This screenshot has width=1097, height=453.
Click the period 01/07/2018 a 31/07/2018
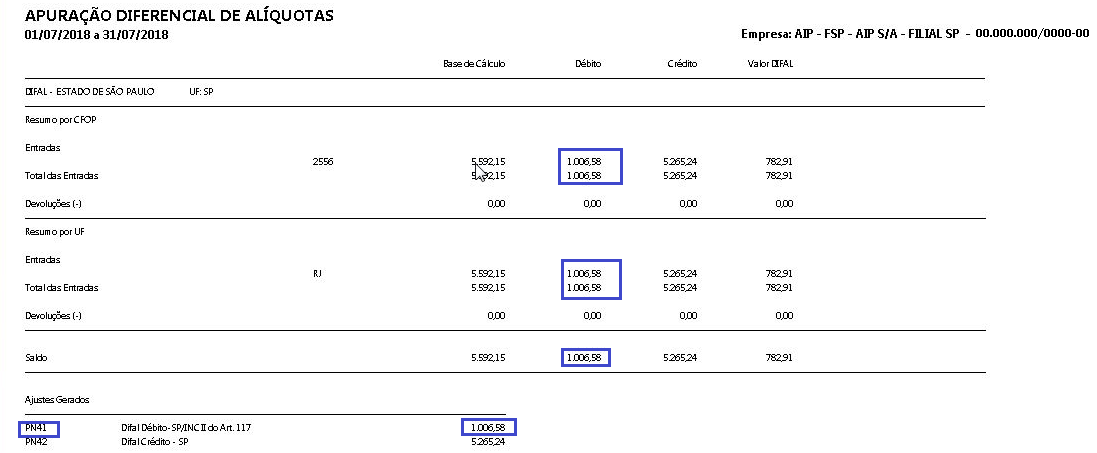coord(95,35)
